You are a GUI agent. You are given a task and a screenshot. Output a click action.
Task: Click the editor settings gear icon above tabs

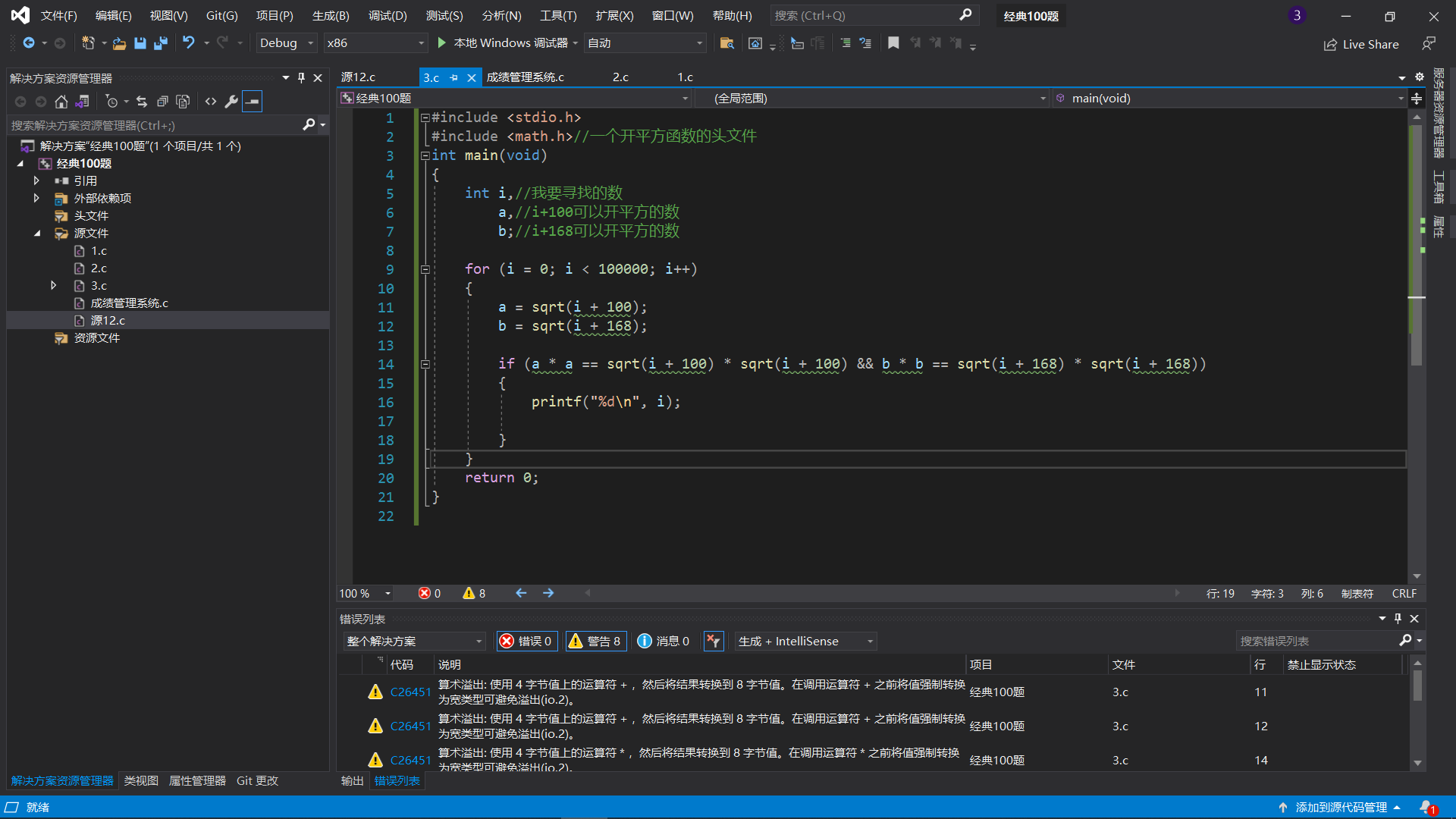1420,77
